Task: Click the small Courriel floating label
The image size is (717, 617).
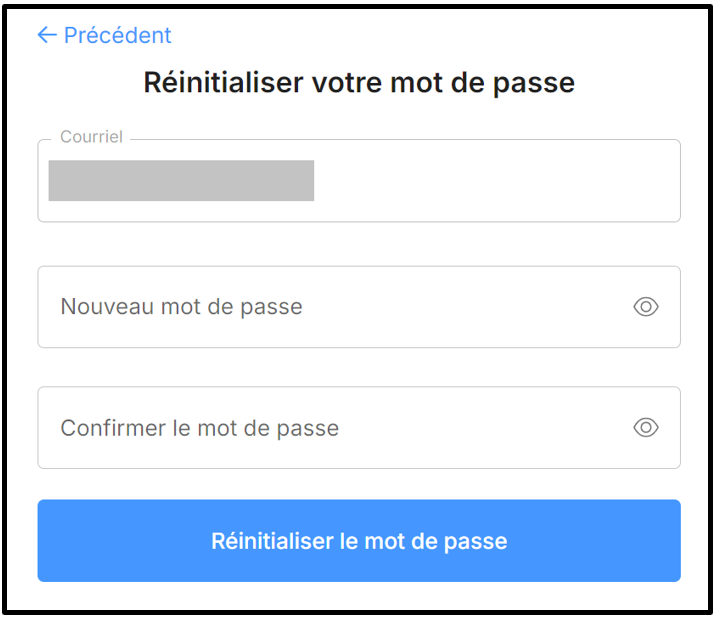Action: click(x=91, y=137)
